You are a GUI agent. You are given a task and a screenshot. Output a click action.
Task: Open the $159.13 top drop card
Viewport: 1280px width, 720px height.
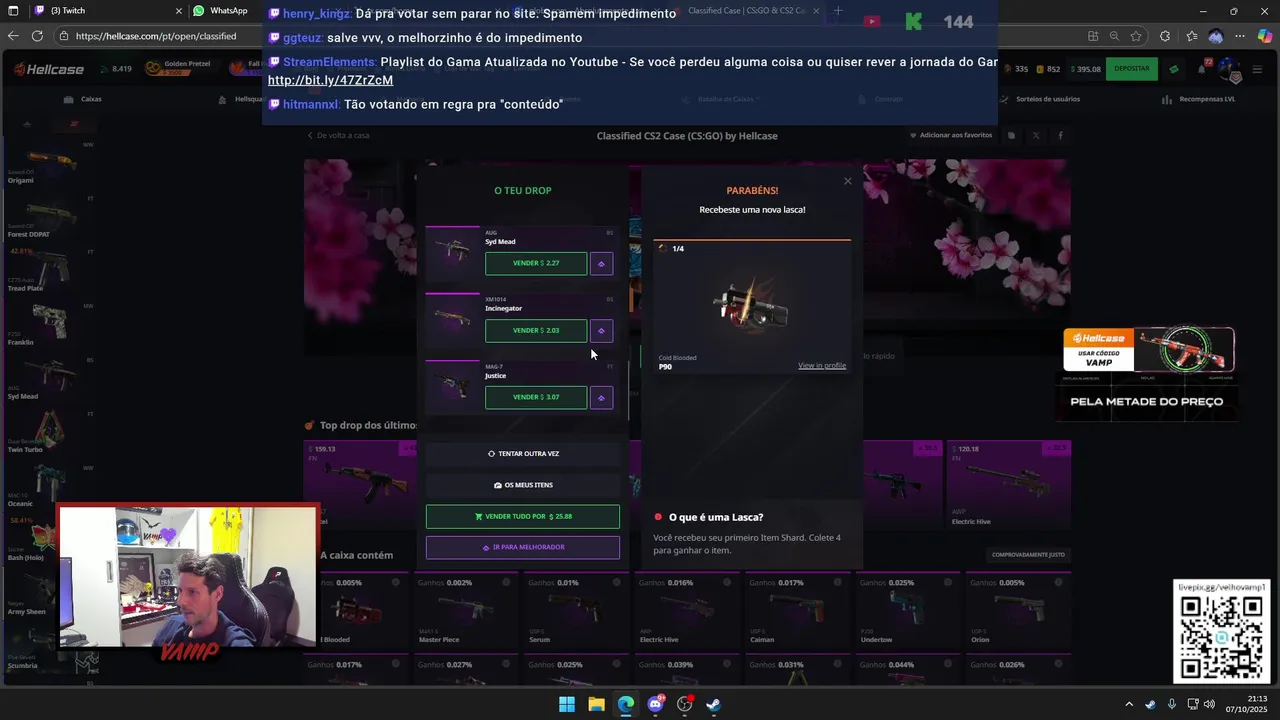tap(360, 484)
